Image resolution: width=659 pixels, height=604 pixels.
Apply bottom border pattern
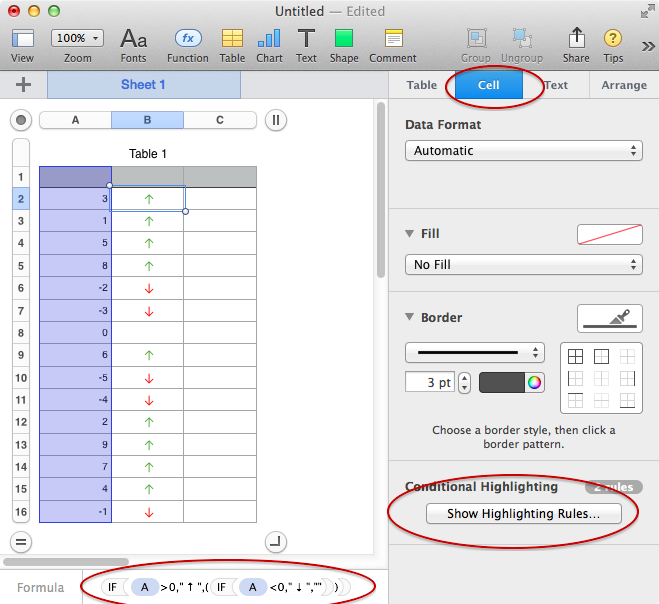point(627,400)
